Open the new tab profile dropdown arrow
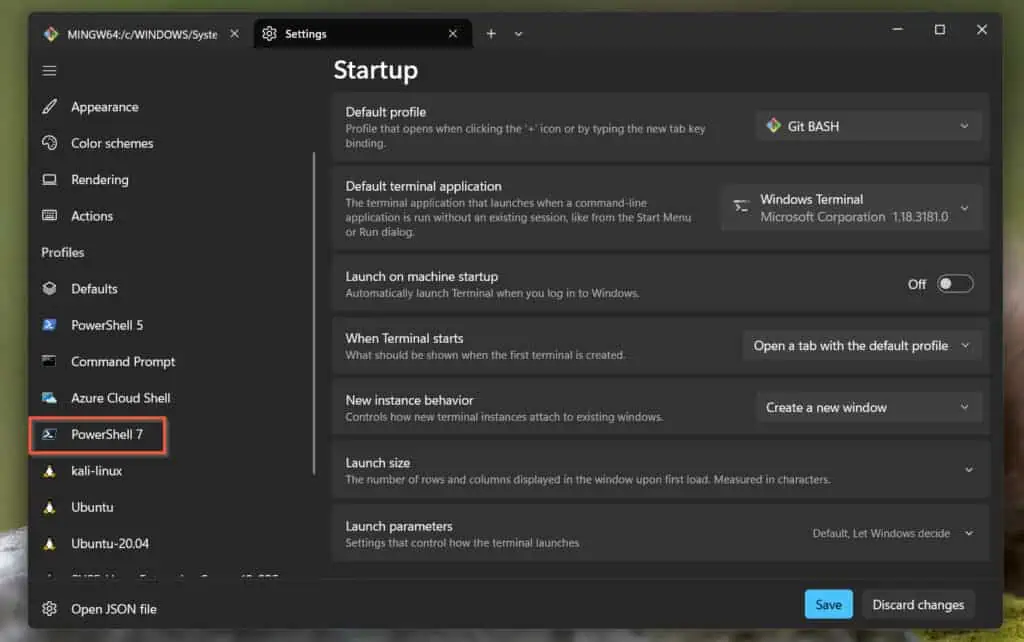 (519, 34)
